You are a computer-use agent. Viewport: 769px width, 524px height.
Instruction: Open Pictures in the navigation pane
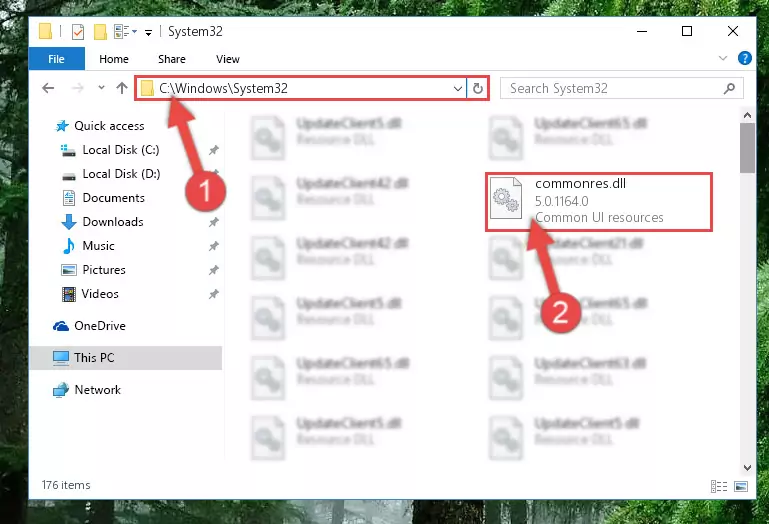tap(104, 270)
